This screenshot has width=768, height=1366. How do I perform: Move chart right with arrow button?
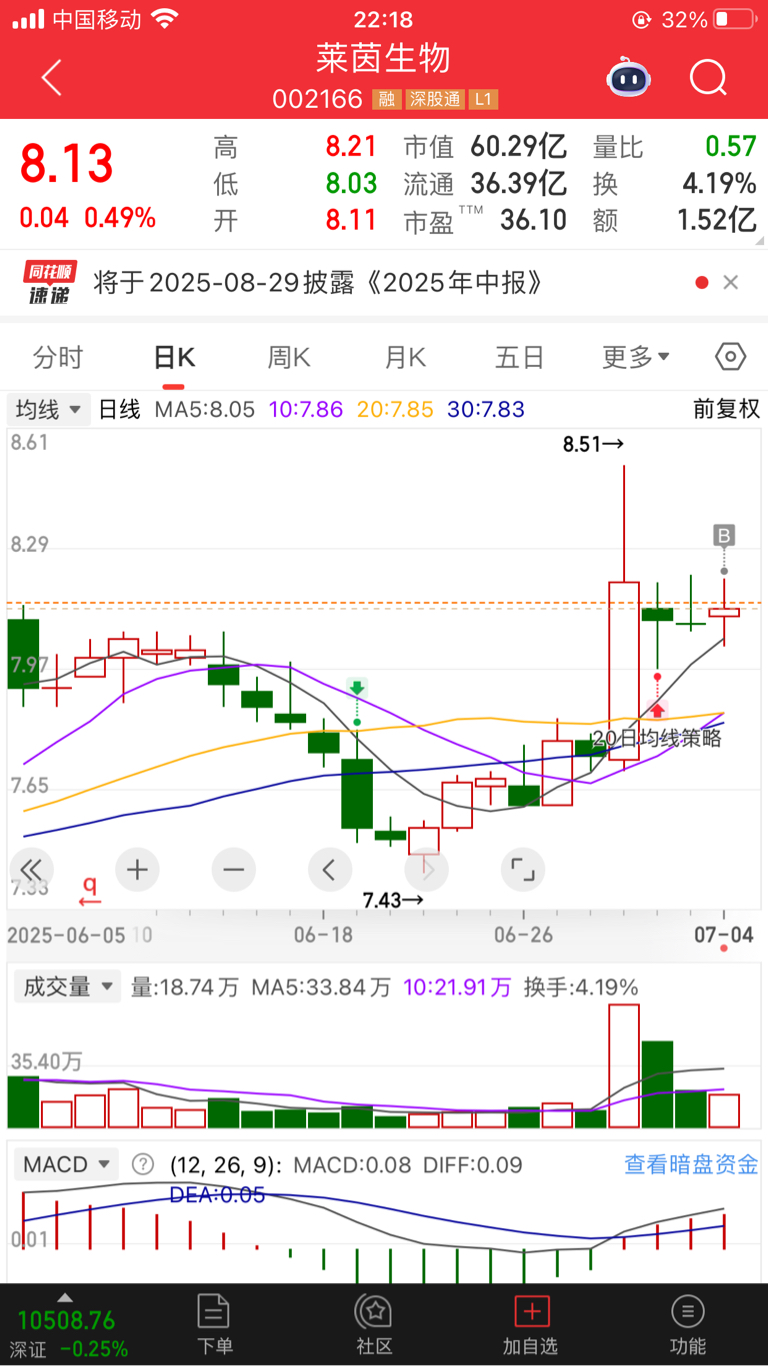[426, 870]
